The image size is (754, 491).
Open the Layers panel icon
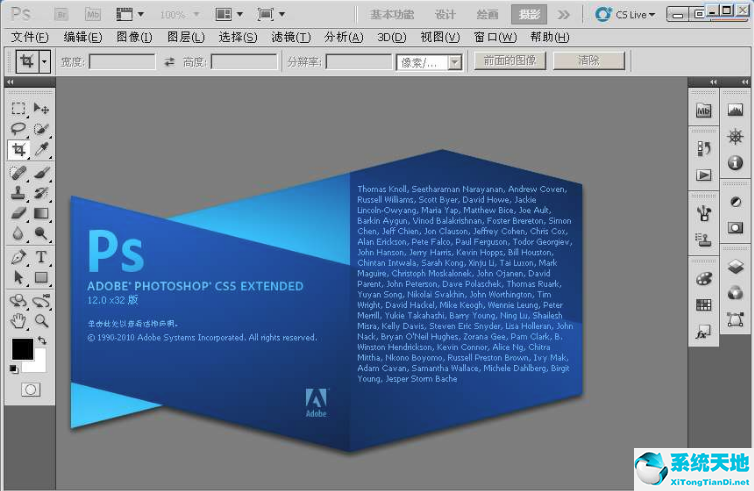(735, 266)
